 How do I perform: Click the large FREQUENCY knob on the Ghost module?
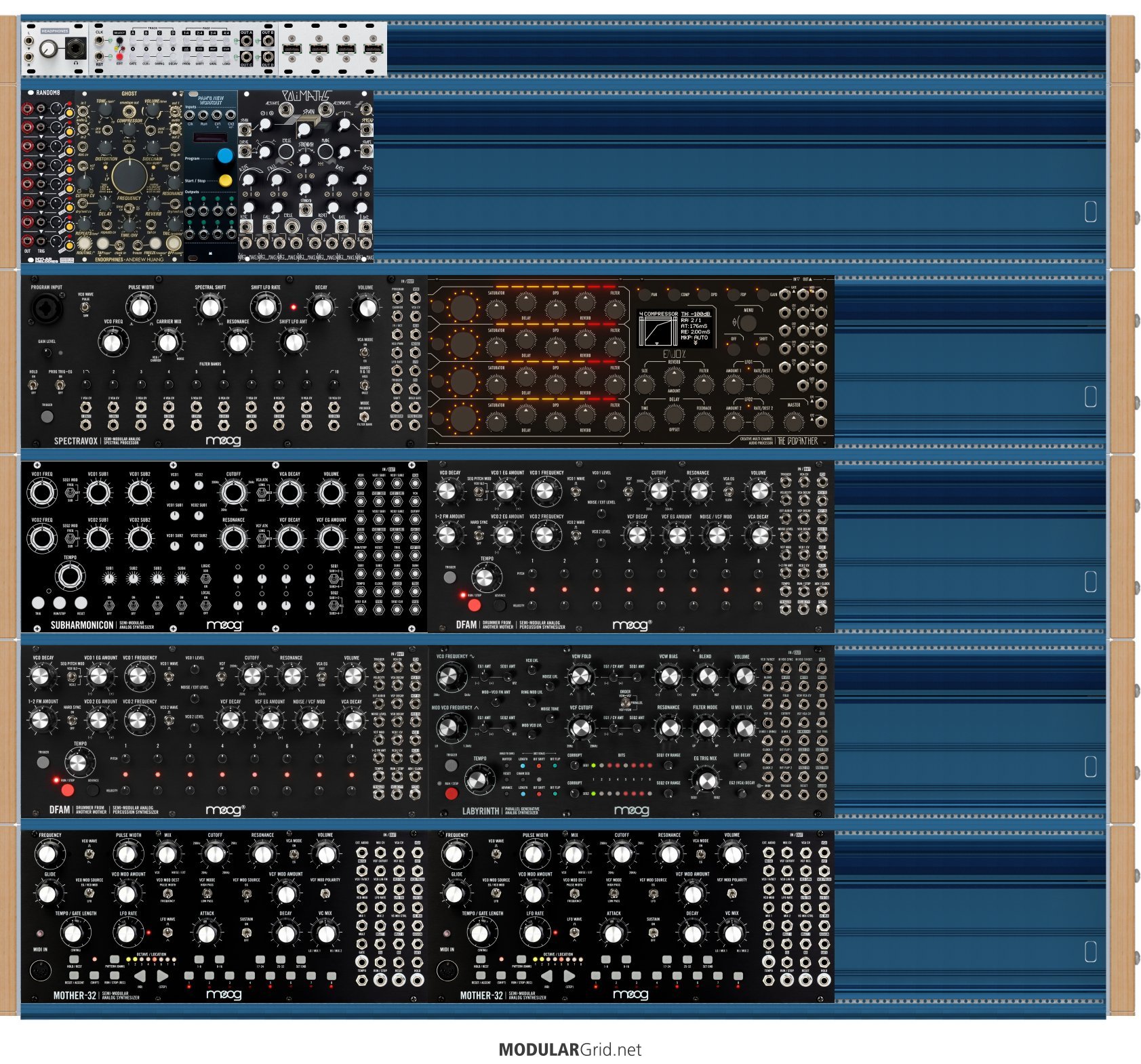[x=129, y=176]
